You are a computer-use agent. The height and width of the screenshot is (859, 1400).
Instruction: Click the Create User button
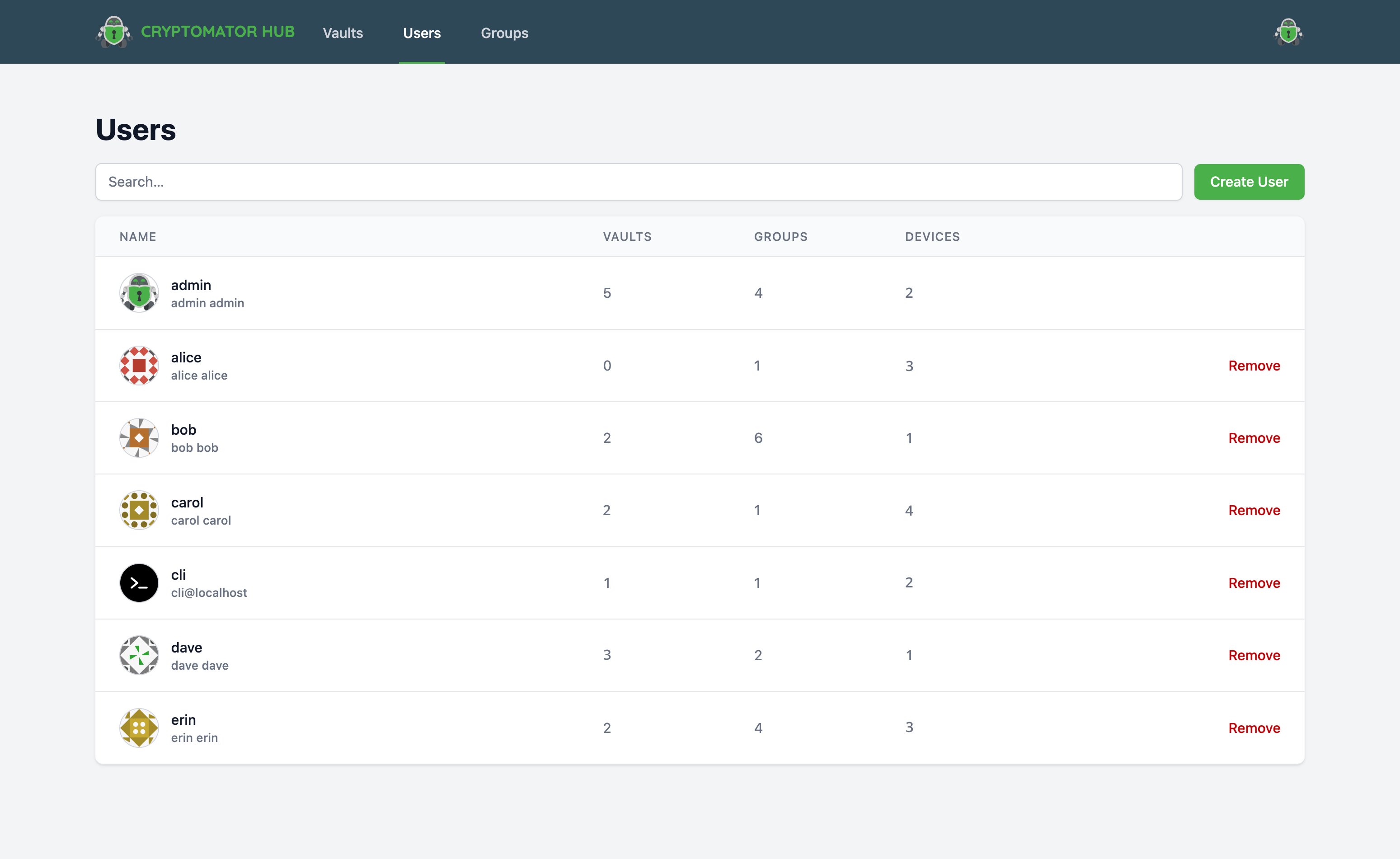pyautogui.click(x=1249, y=182)
